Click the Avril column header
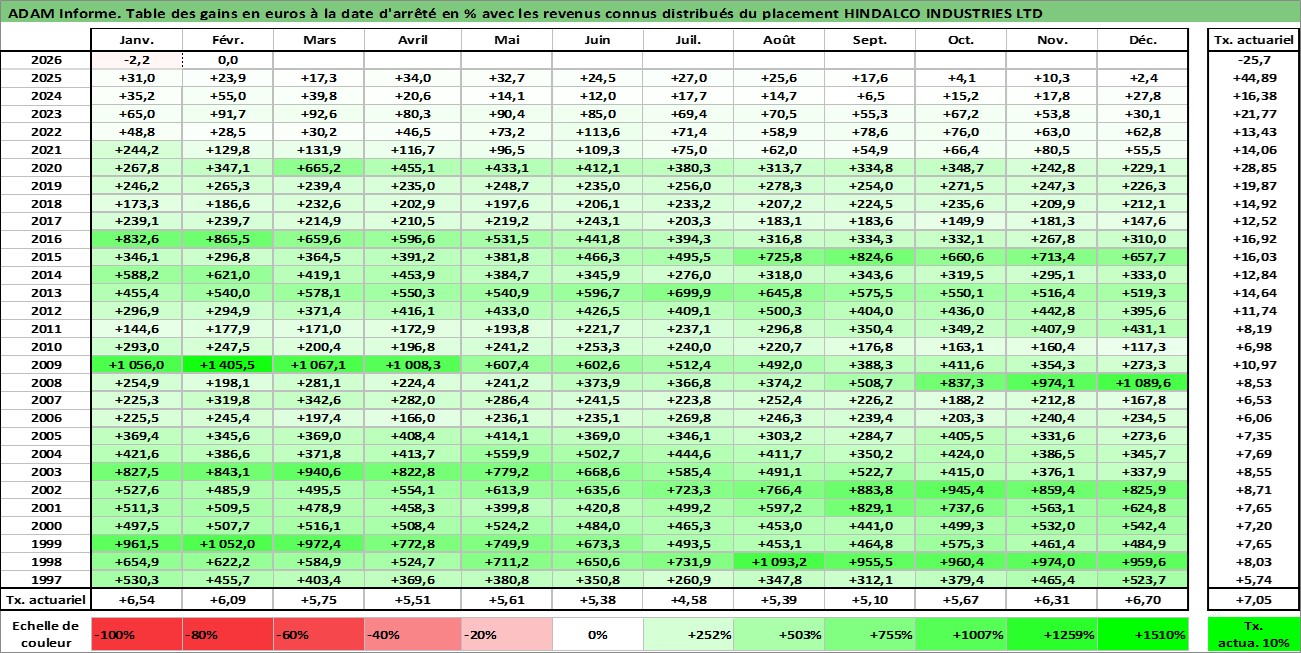This screenshot has height=653, width=1301. [412, 40]
